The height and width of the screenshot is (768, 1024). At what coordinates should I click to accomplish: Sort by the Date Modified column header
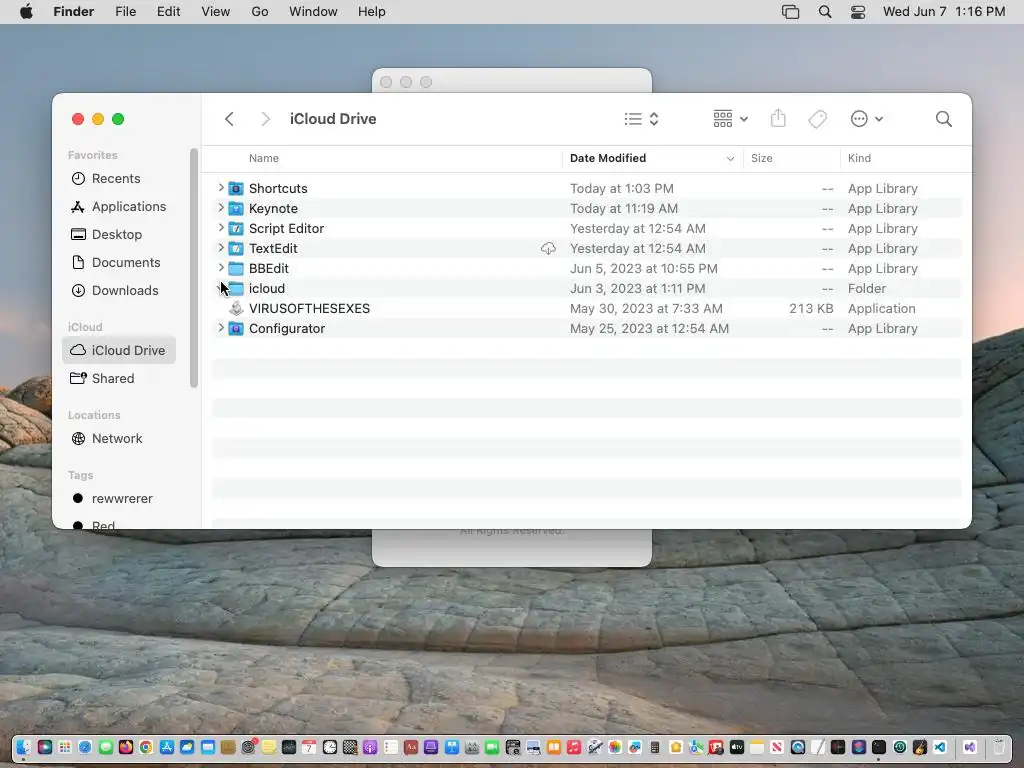[608, 158]
